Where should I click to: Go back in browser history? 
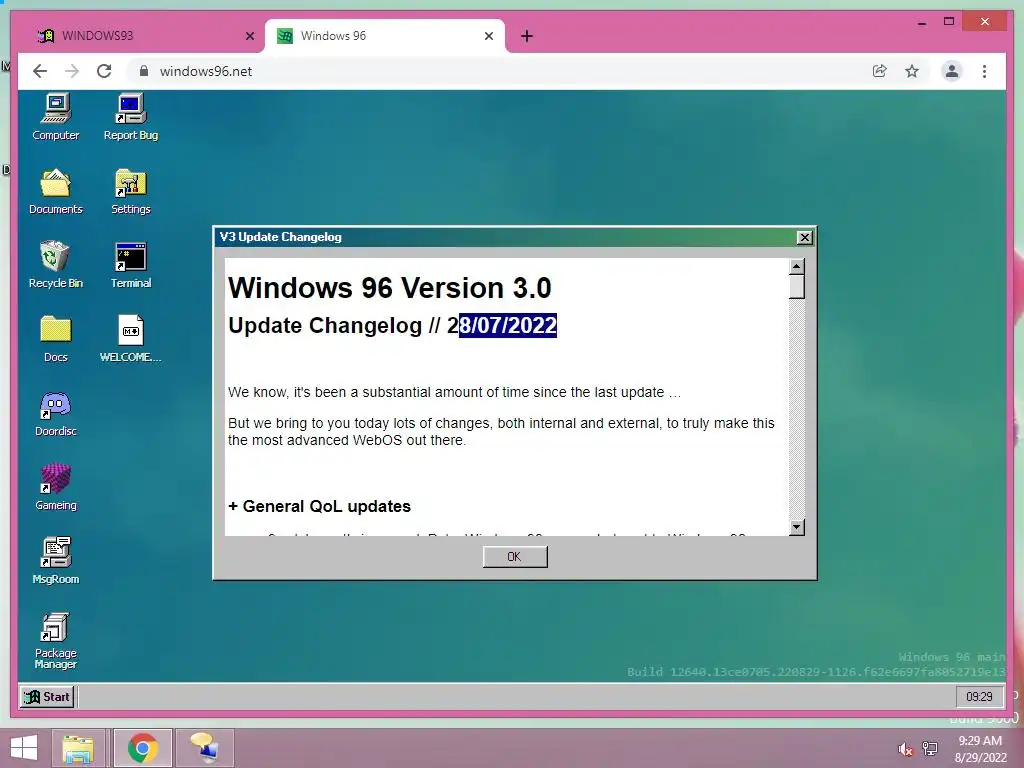click(40, 71)
